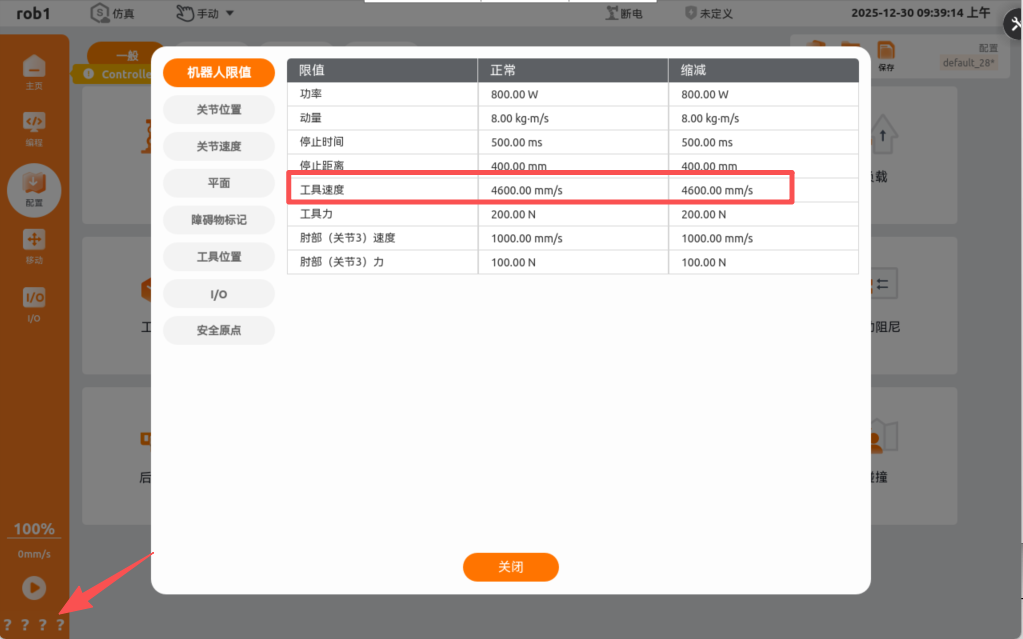This screenshot has width=1023, height=639.
Task: Click the 关闭 button
Action: pos(510,567)
